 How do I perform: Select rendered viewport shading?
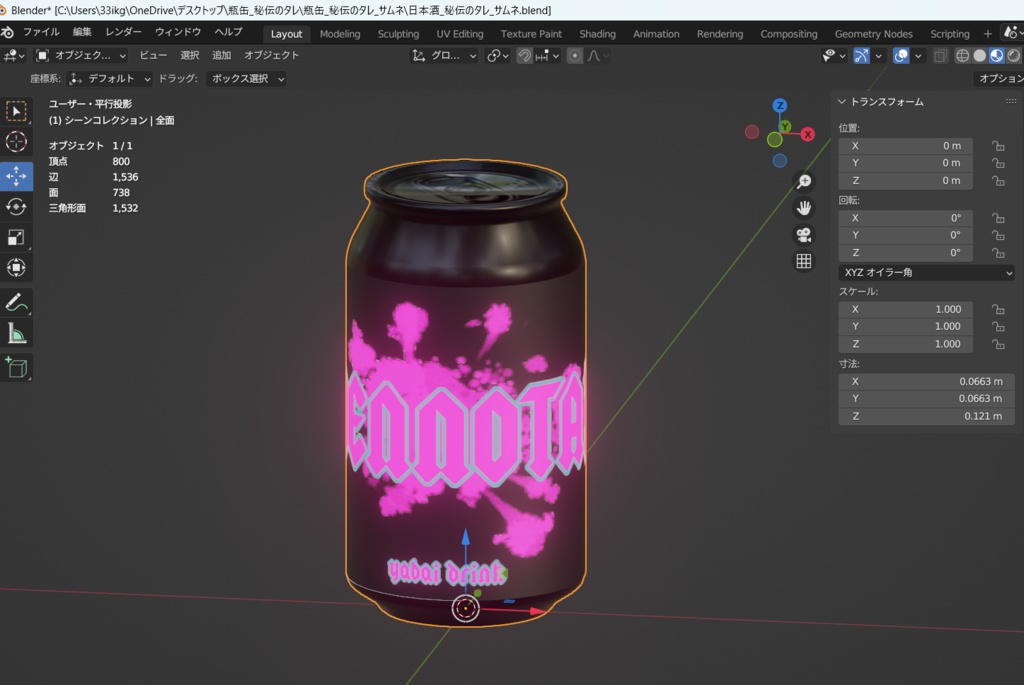pos(1014,56)
